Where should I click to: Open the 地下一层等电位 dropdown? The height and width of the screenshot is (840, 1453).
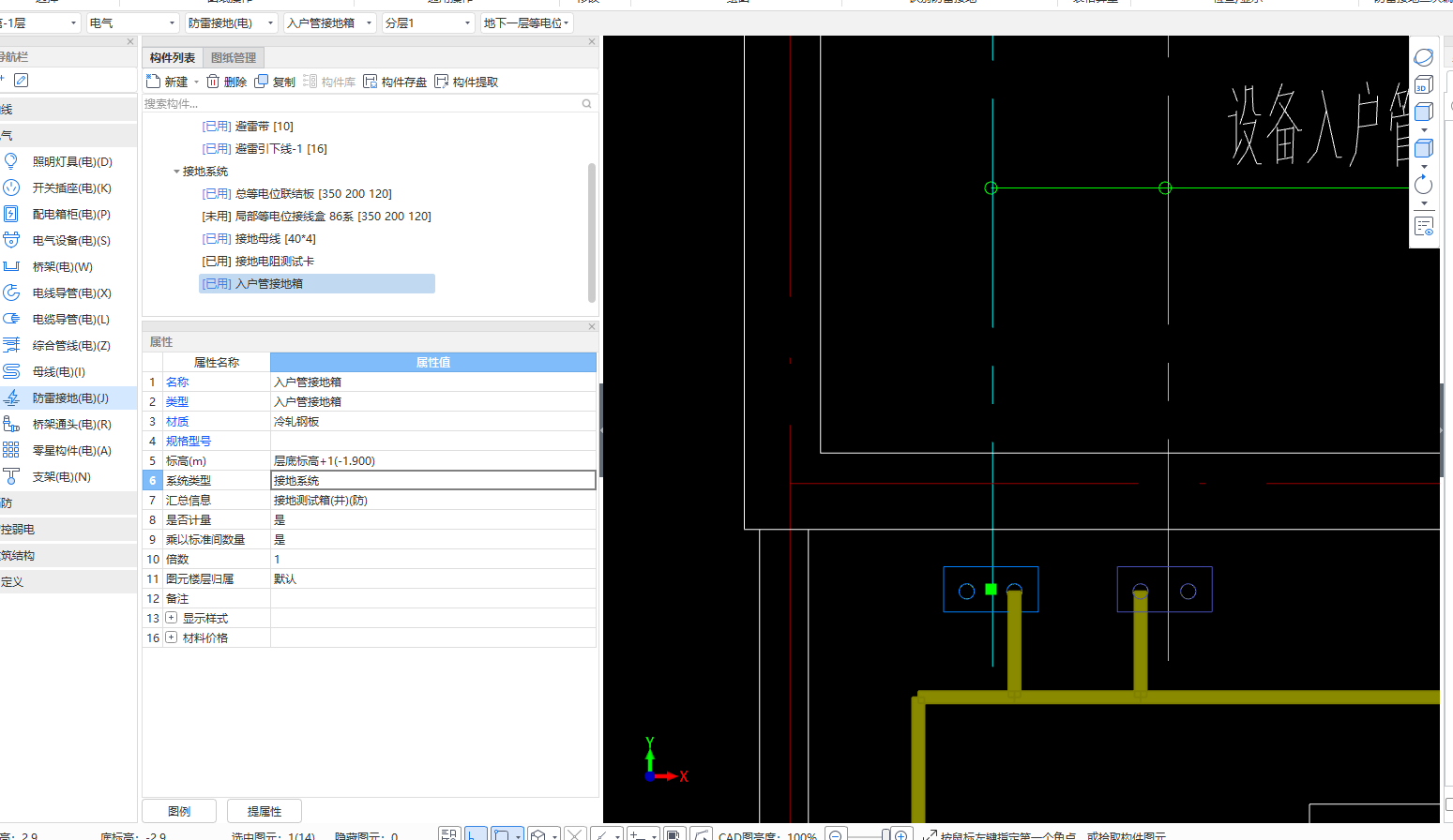pyautogui.click(x=526, y=22)
